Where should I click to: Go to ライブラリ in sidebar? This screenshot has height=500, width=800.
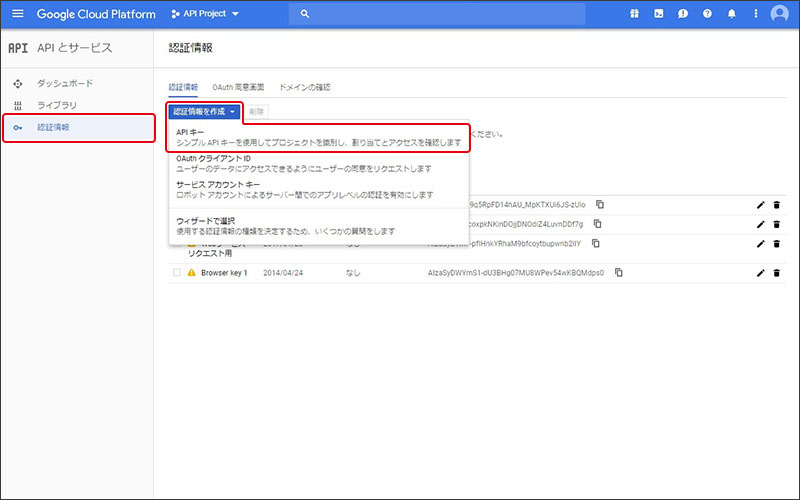coord(57,105)
